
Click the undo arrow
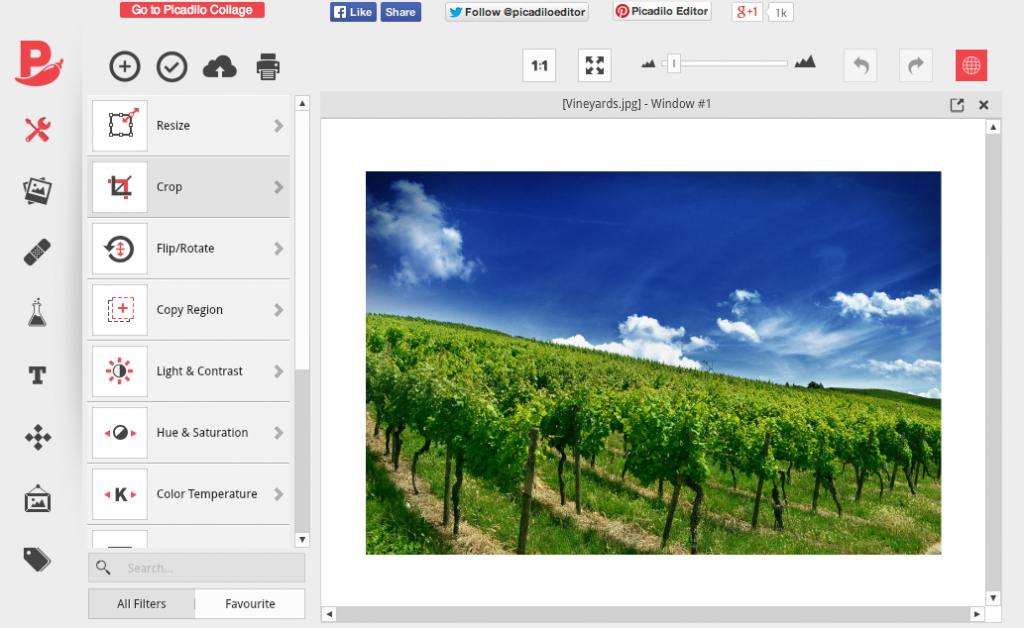tap(860, 65)
